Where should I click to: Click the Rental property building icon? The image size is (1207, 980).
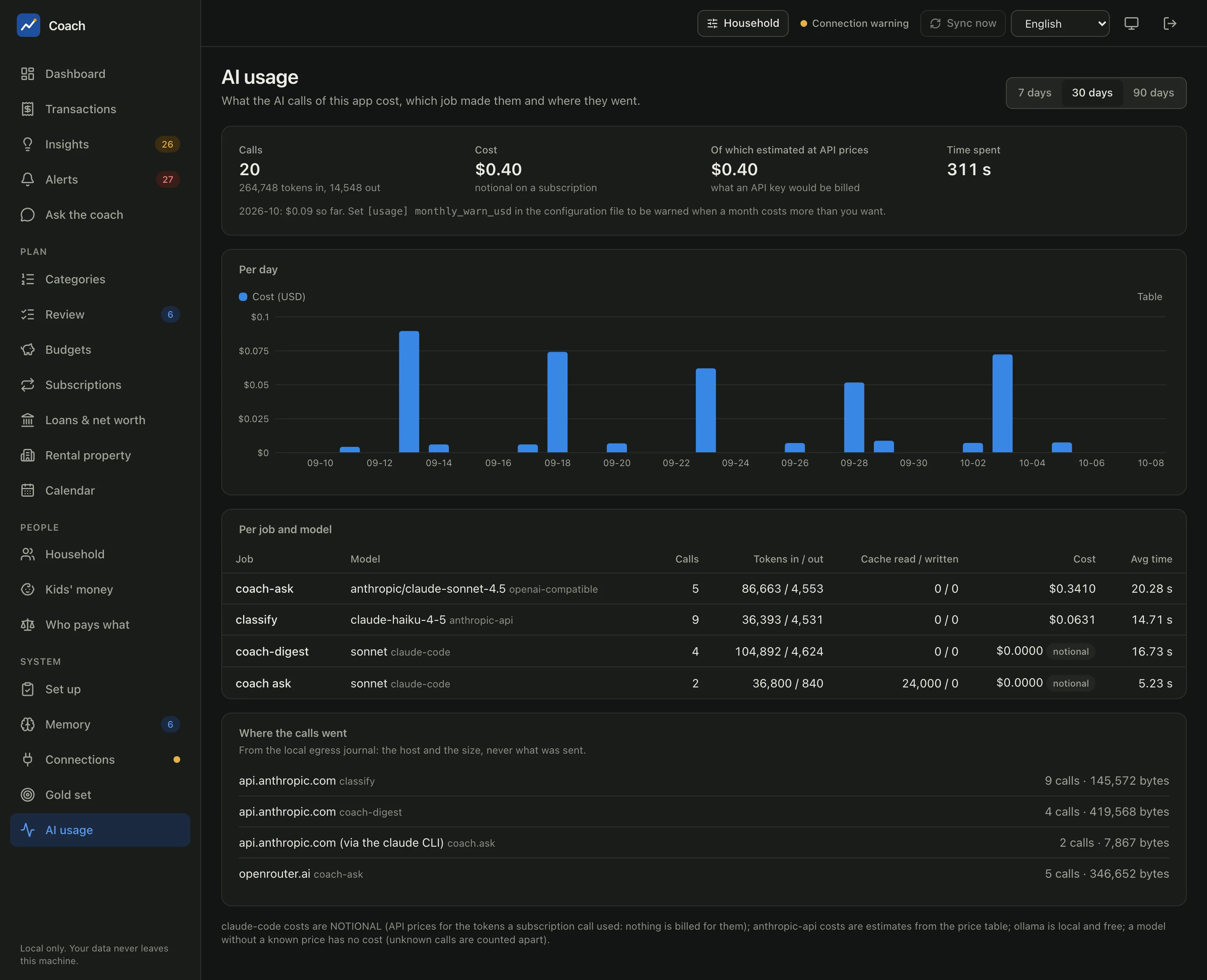coord(28,455)
